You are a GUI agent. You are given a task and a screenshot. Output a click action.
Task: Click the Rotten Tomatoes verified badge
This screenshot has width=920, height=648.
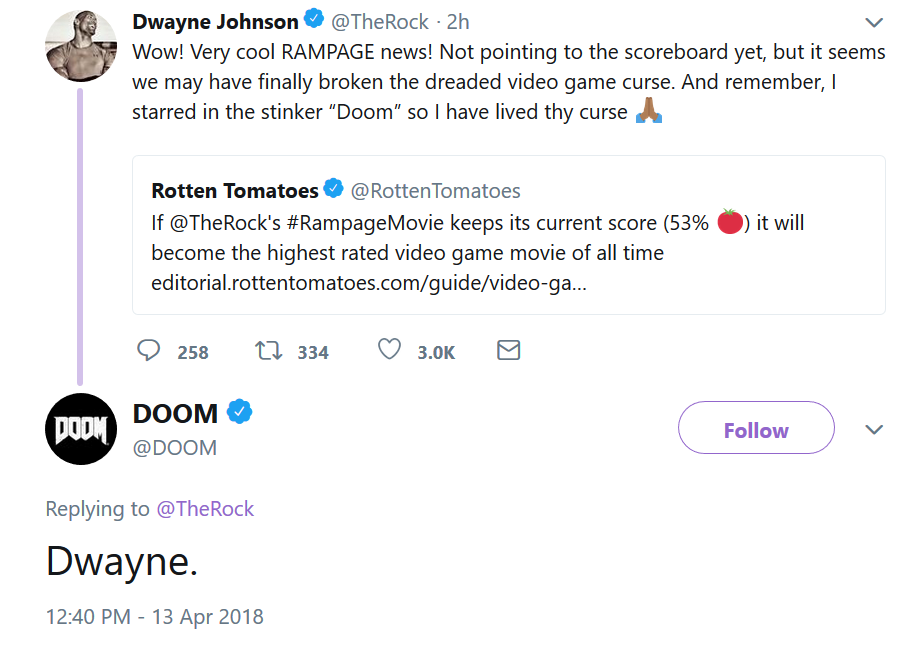[x=334, y=189]
